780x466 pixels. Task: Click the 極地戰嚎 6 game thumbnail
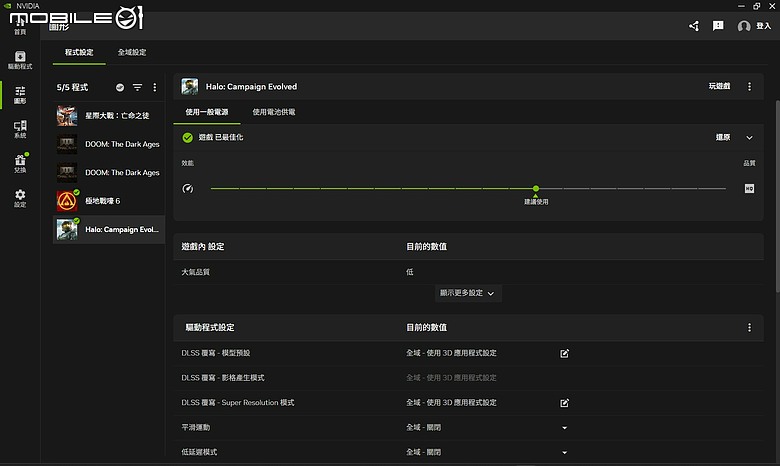[67, 201]
